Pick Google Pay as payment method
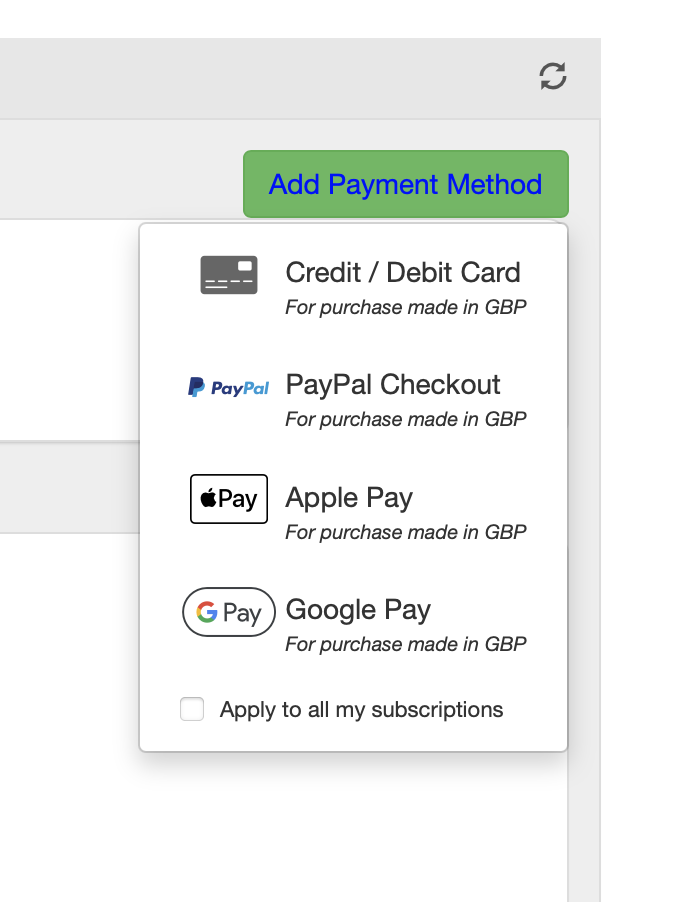690x902 pixels. 358,610
